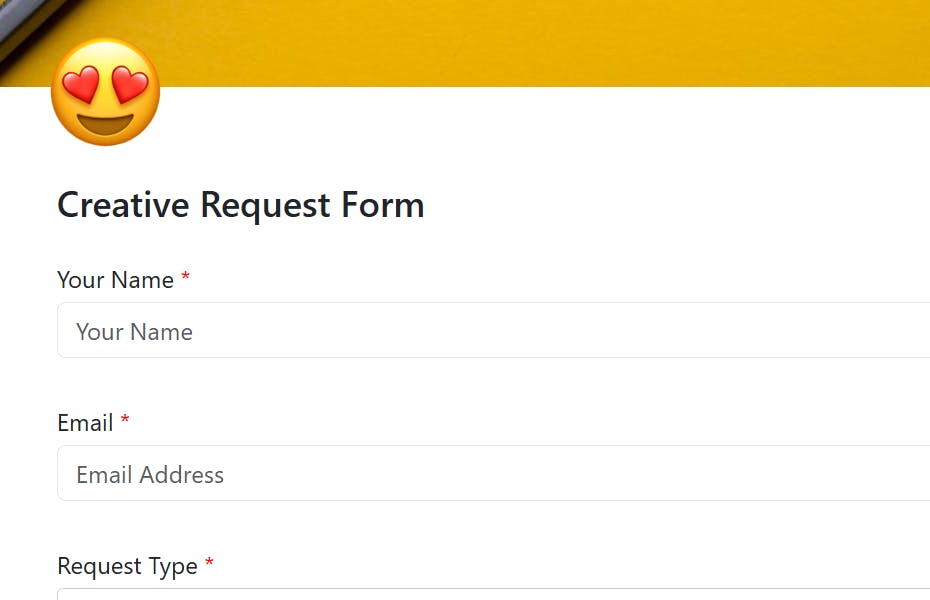
Task: Click the emoji's open smiling mouth
Action: pos(105,122)
